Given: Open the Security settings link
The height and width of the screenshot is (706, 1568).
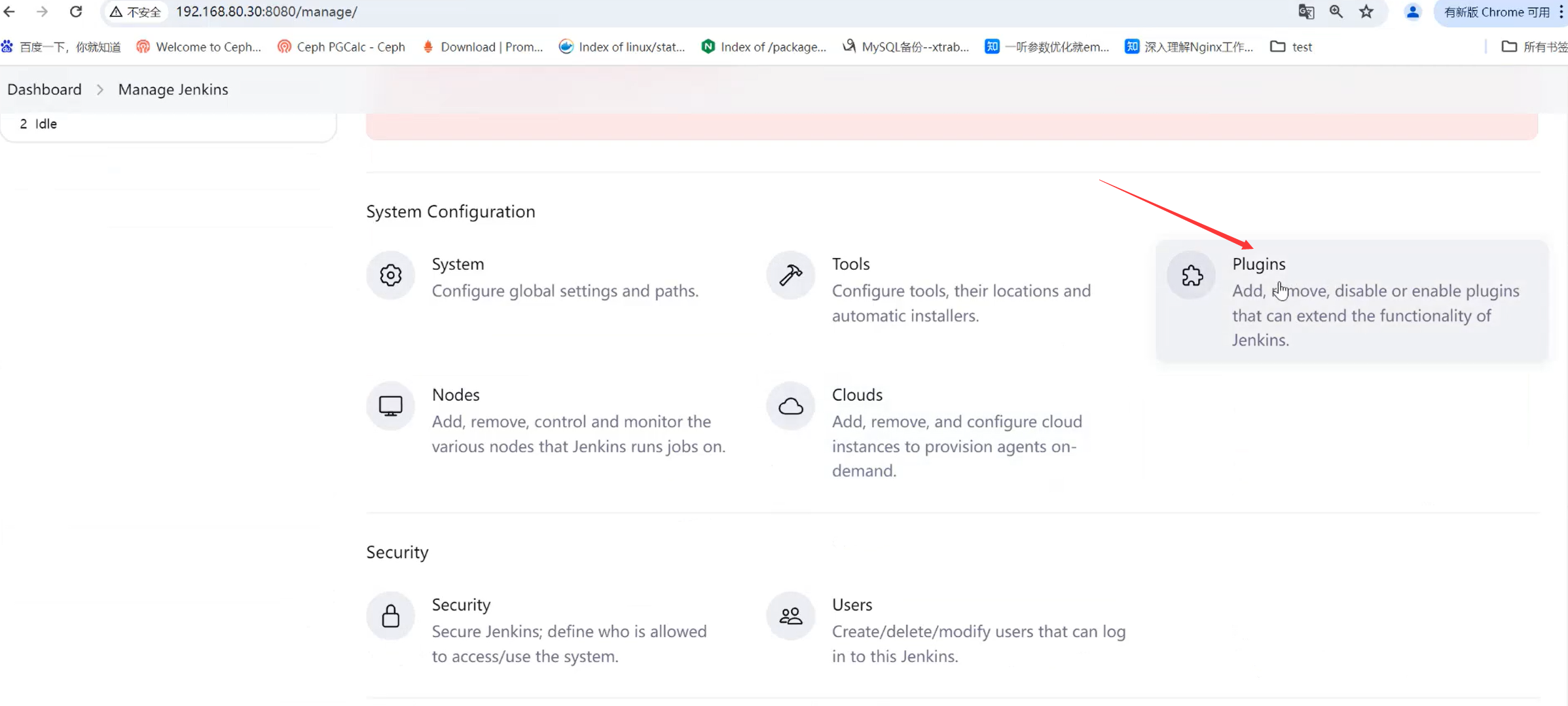Looking at the screenshot, I should (461, 604).
